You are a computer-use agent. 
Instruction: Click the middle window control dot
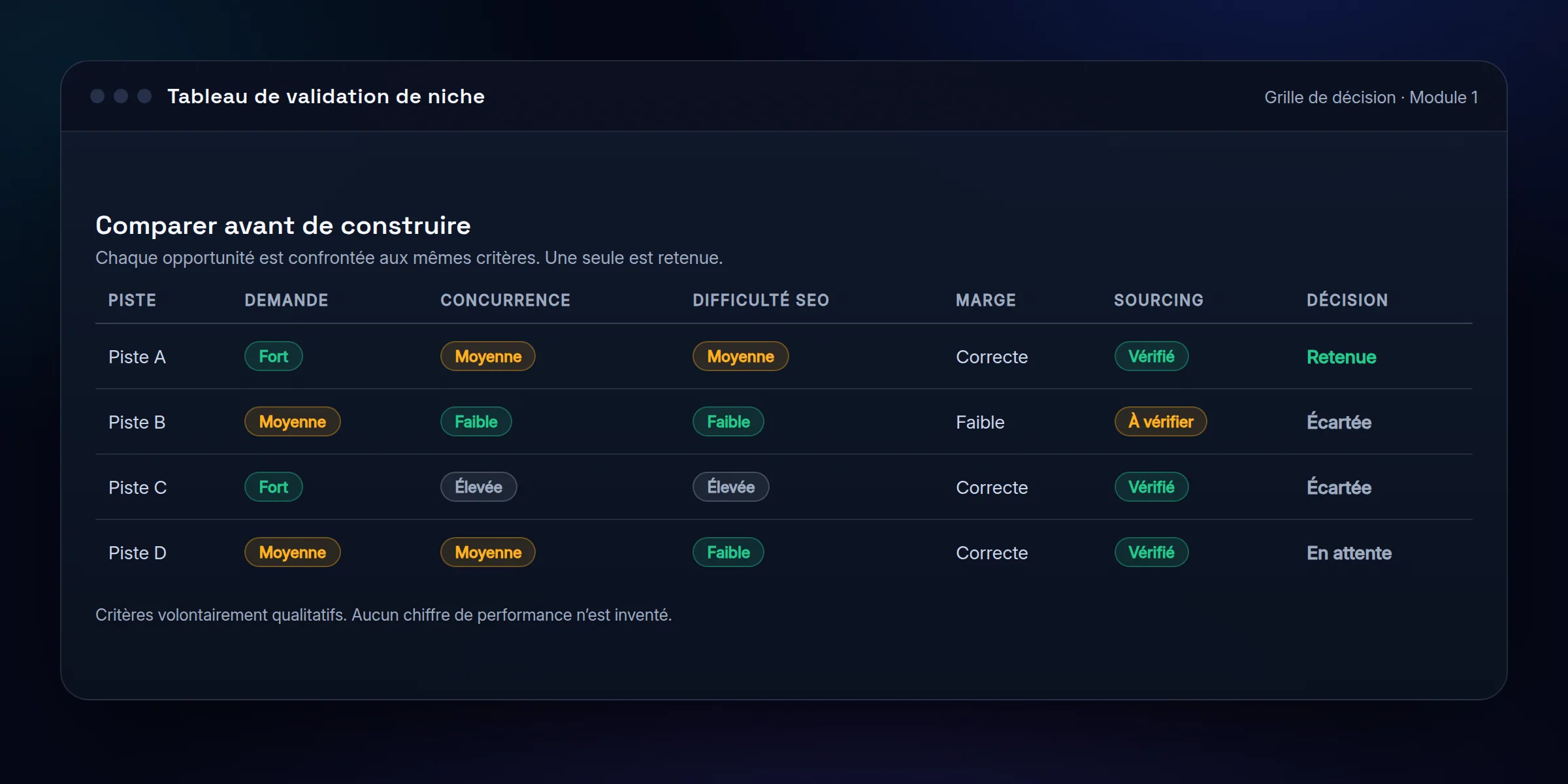[121, 96]
